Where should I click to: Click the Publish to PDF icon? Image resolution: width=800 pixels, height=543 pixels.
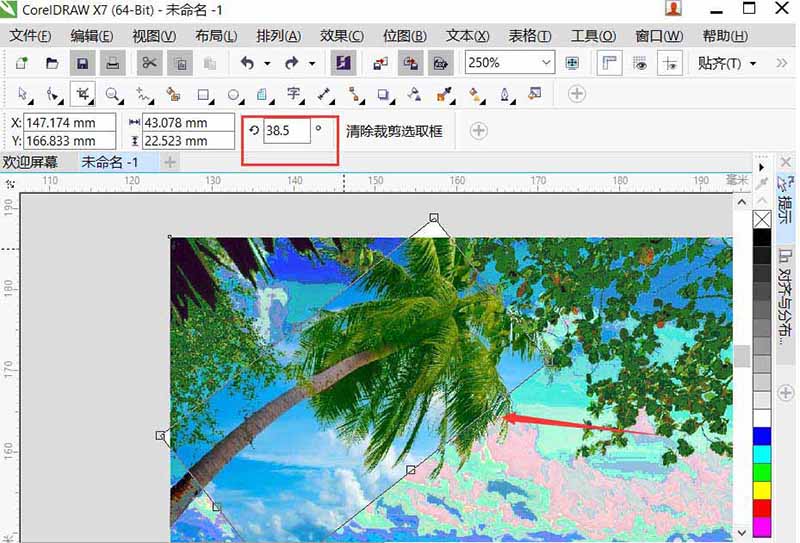click(441, 63)
